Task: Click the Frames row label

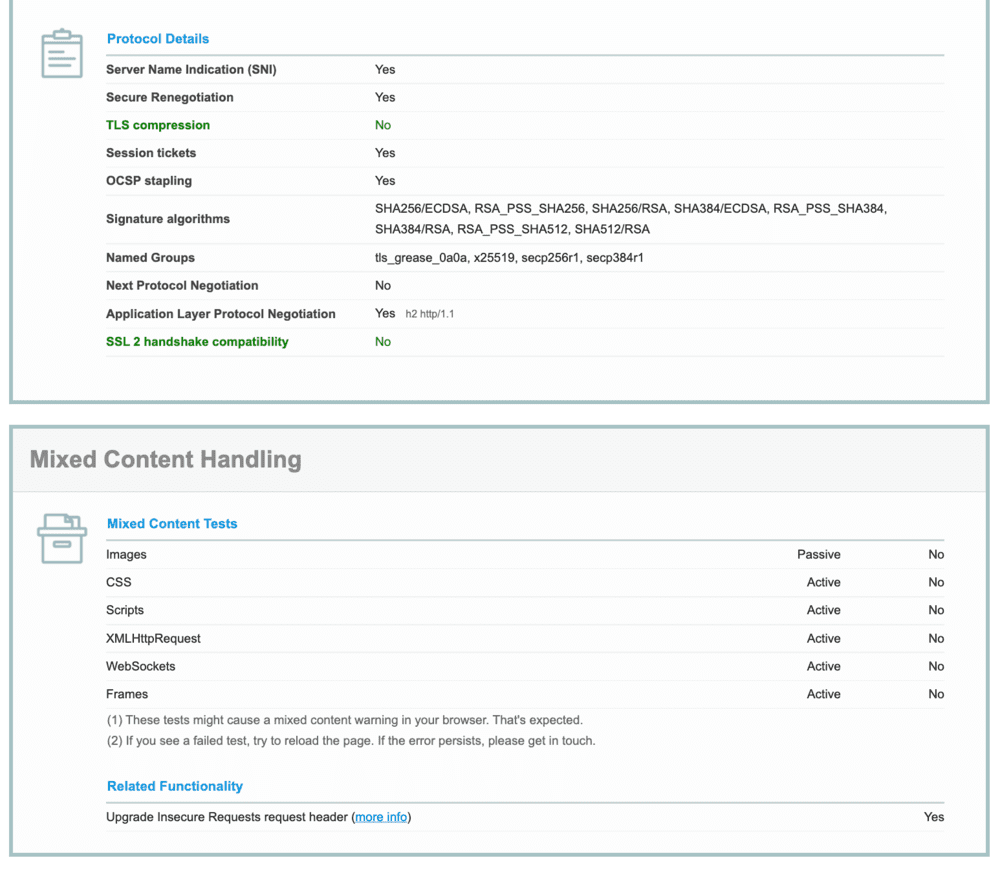Action: pyautogui.click(x=127, y=694)
